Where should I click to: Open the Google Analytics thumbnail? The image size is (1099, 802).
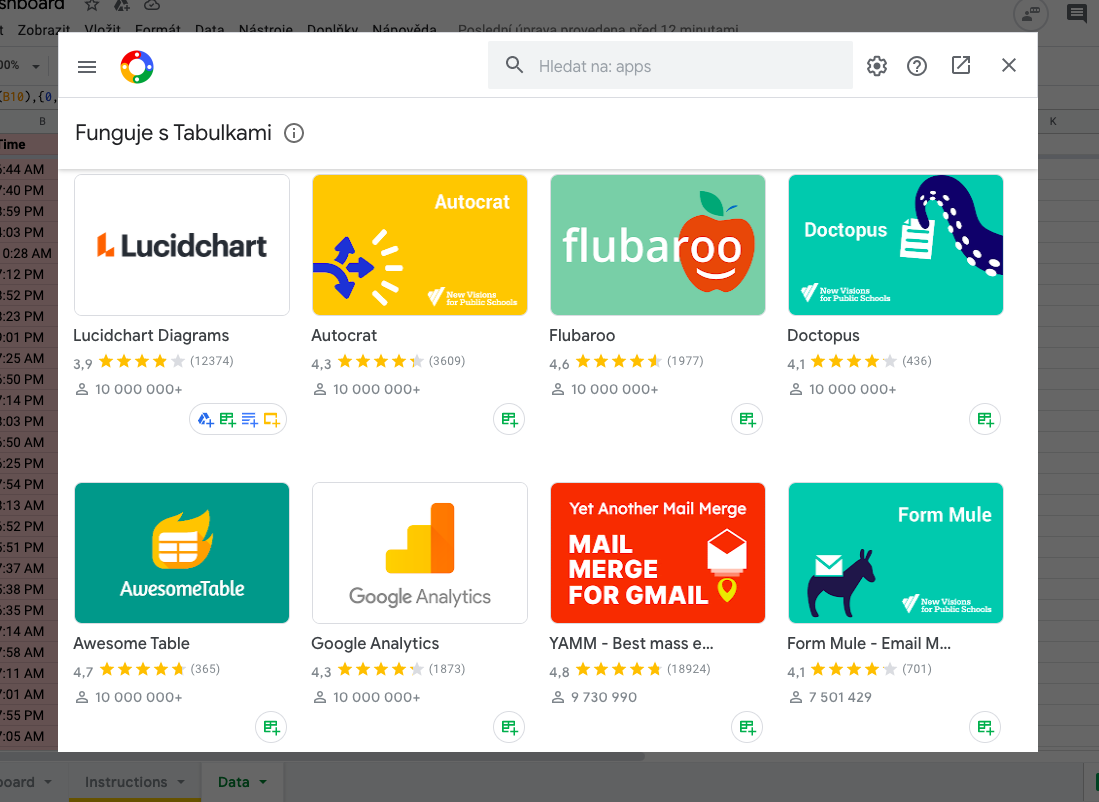[x=420, y=553]
